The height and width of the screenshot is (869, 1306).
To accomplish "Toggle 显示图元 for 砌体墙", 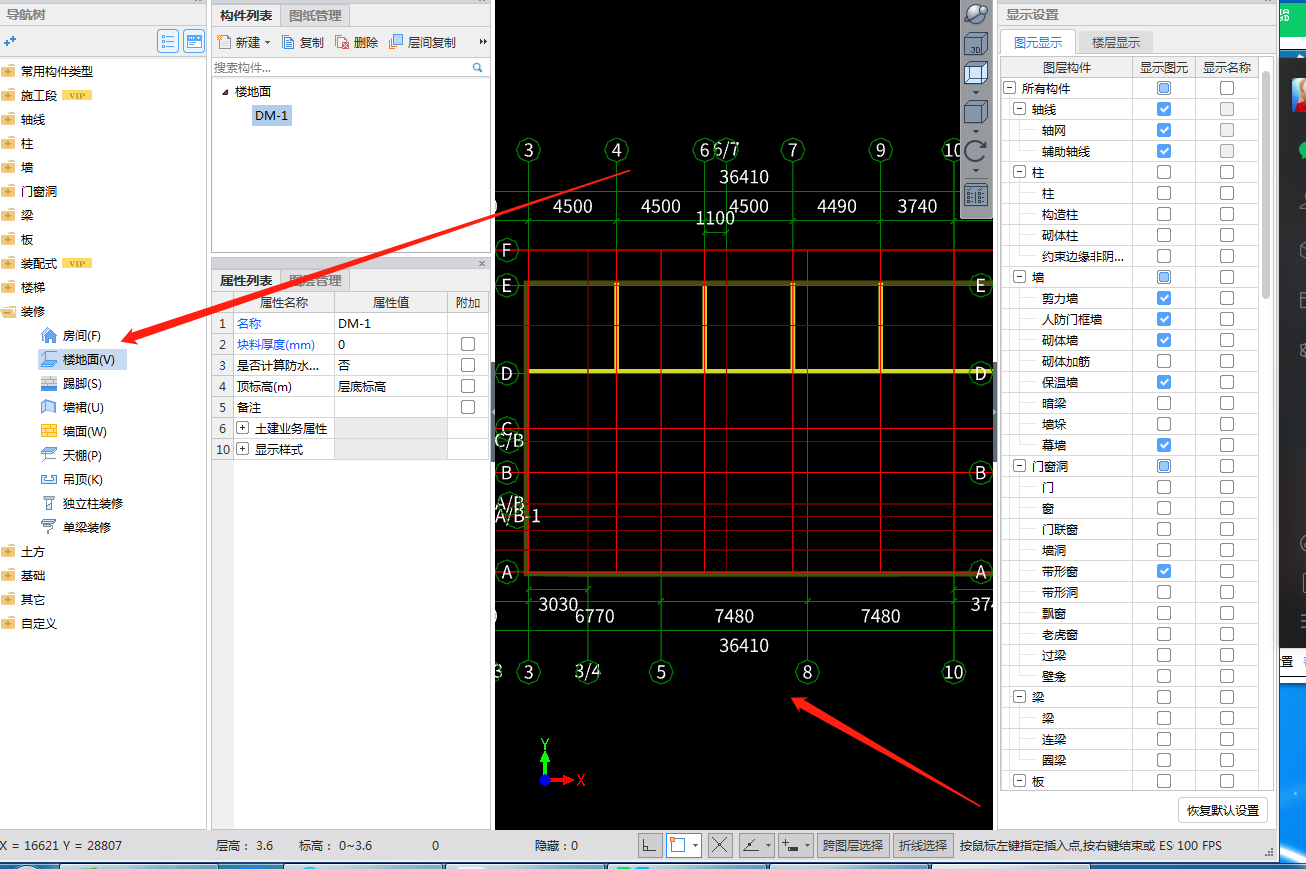I will tap(1164, 341).
